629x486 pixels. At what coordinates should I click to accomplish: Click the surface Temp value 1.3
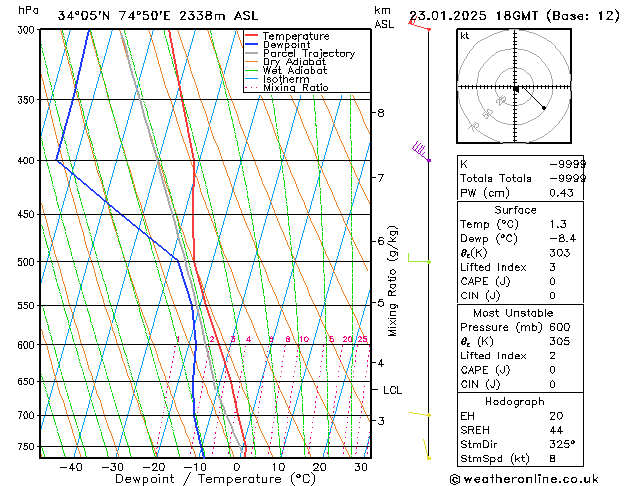[x=558, y=224]
